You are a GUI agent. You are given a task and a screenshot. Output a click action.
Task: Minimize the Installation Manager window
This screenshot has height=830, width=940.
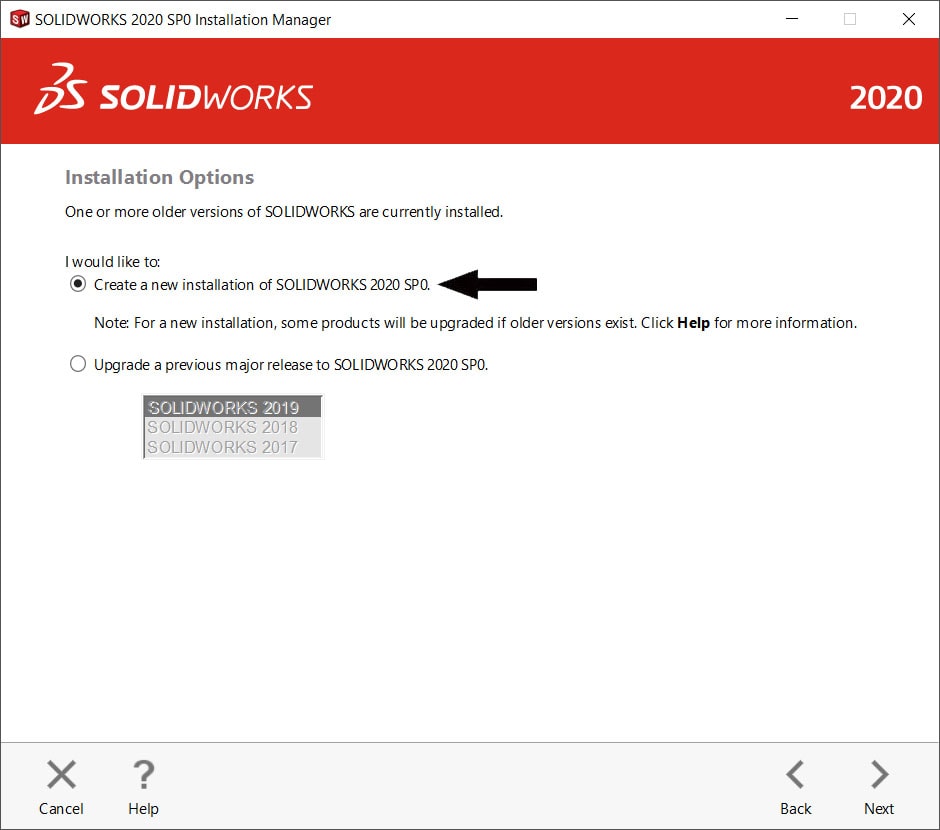click(x=793, y=18)
